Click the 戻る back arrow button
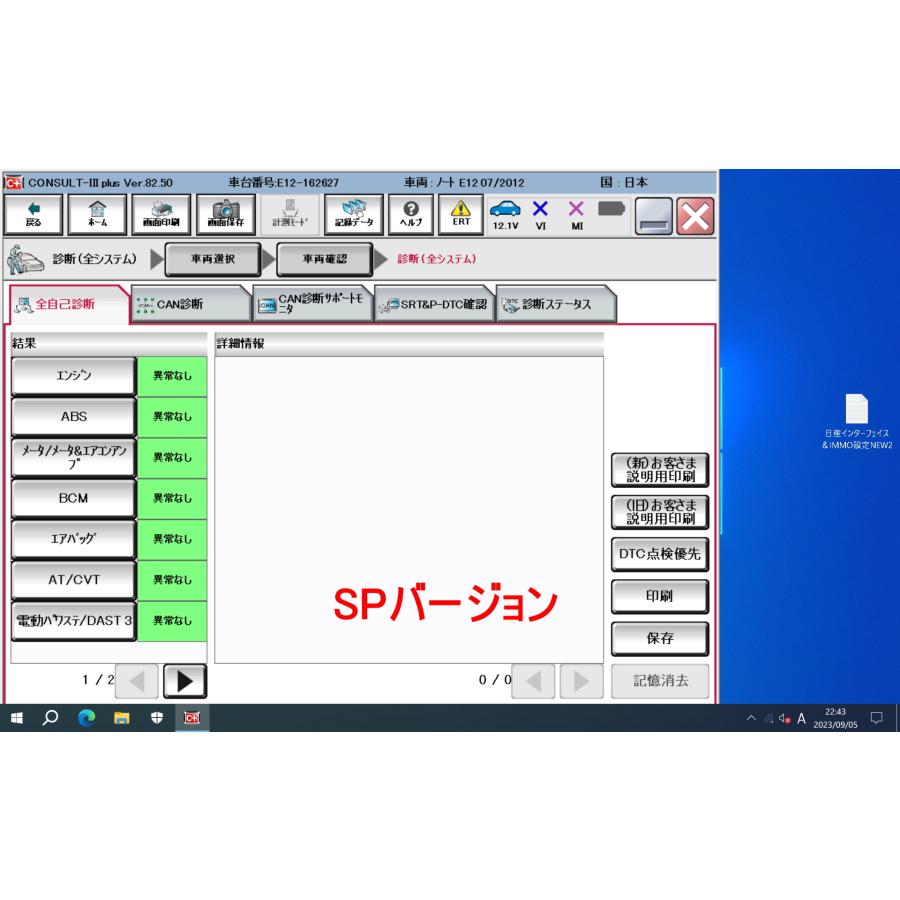Viewport: 900px width, 900px height. [x=34, y=214]
